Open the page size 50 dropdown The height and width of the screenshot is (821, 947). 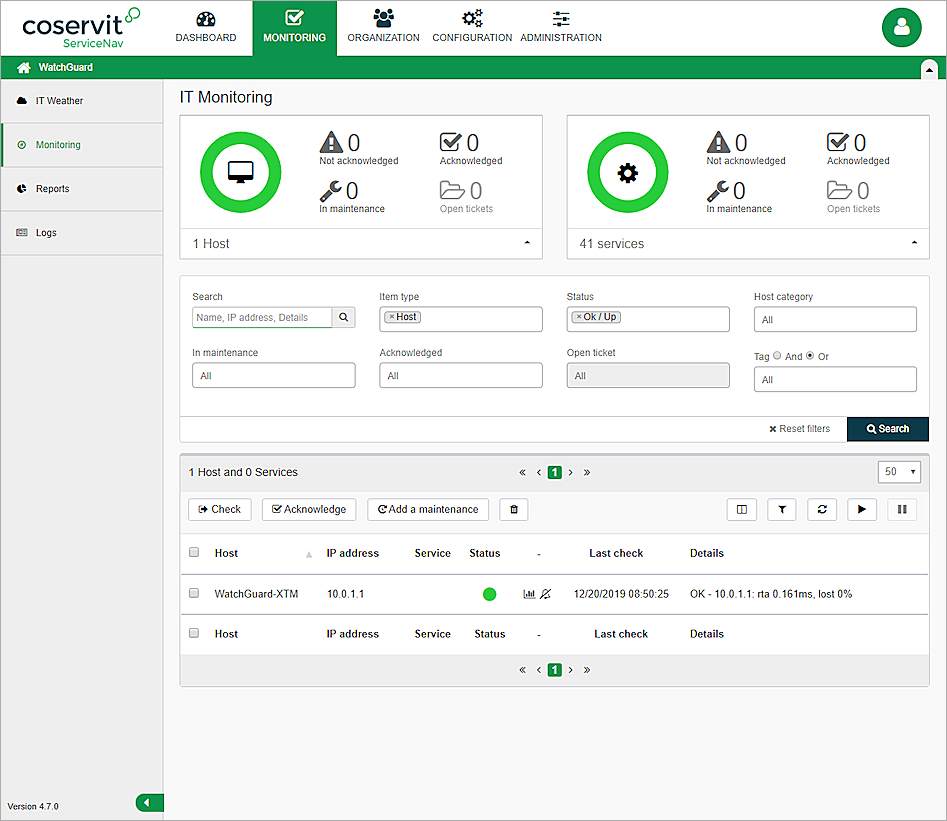click(x=897, y=472)
